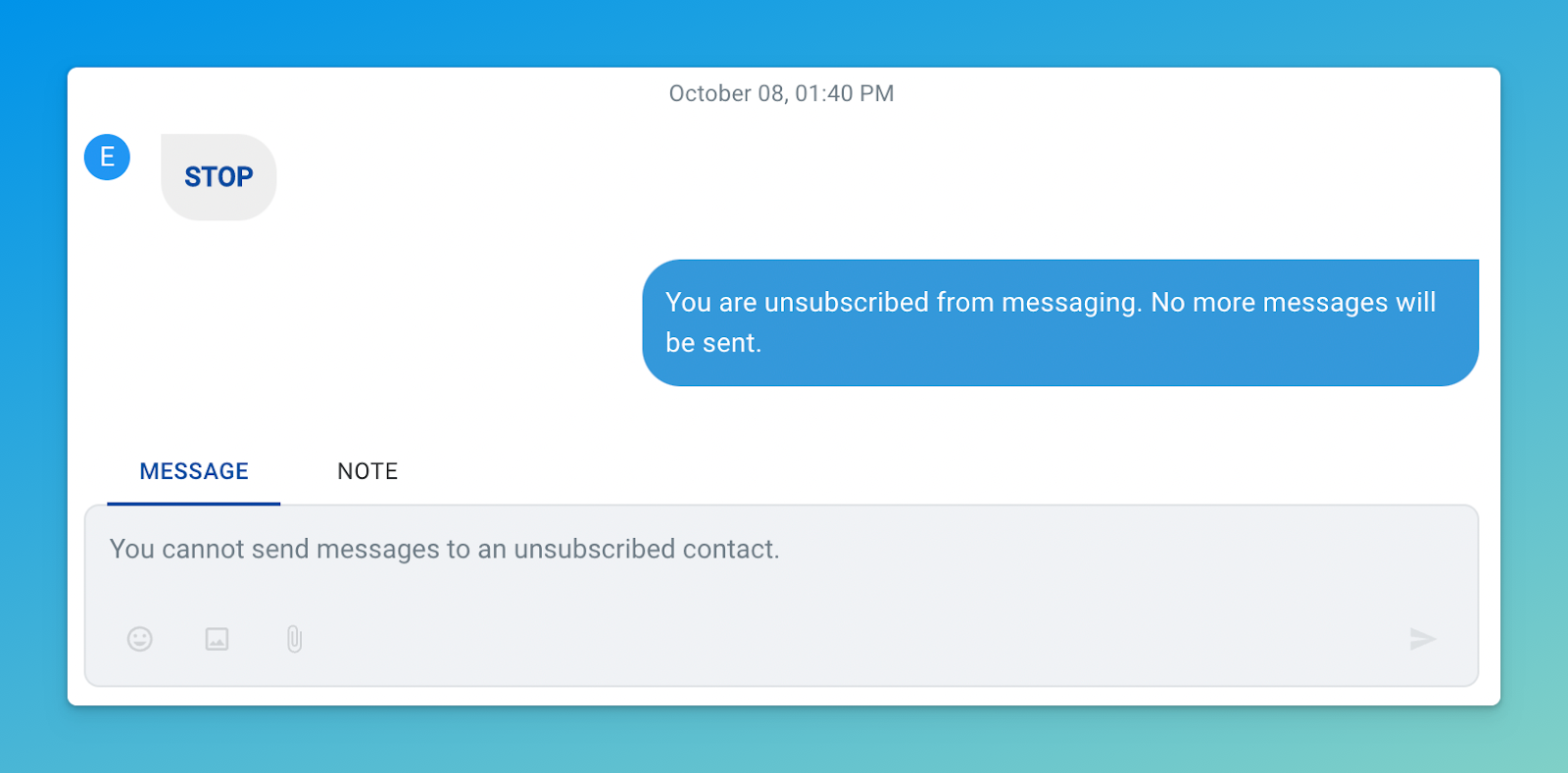Screen dimensions: 1568x773
Task: Switch to the NOTE tab
Action: [x=367, y=471]
